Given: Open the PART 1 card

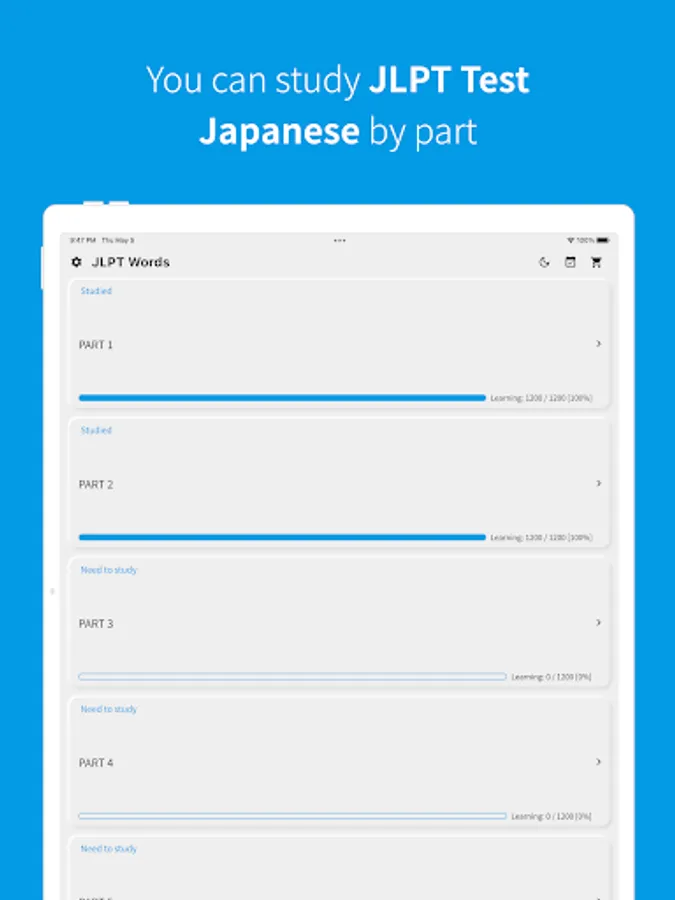Looking at the screenshot, I should [339, 344].
